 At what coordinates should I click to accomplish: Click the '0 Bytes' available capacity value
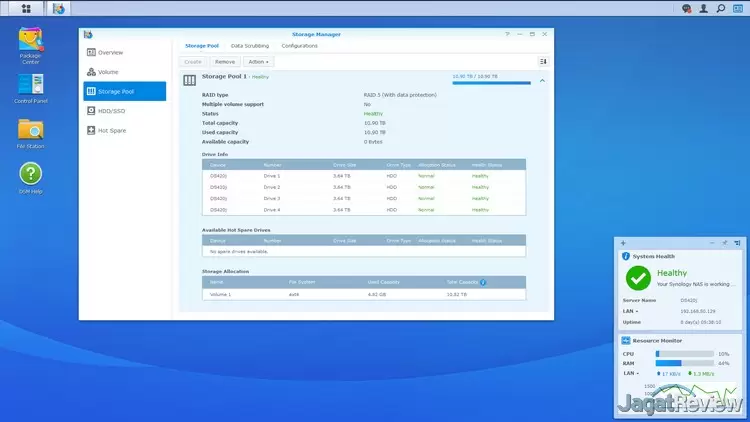pos(373,142)
